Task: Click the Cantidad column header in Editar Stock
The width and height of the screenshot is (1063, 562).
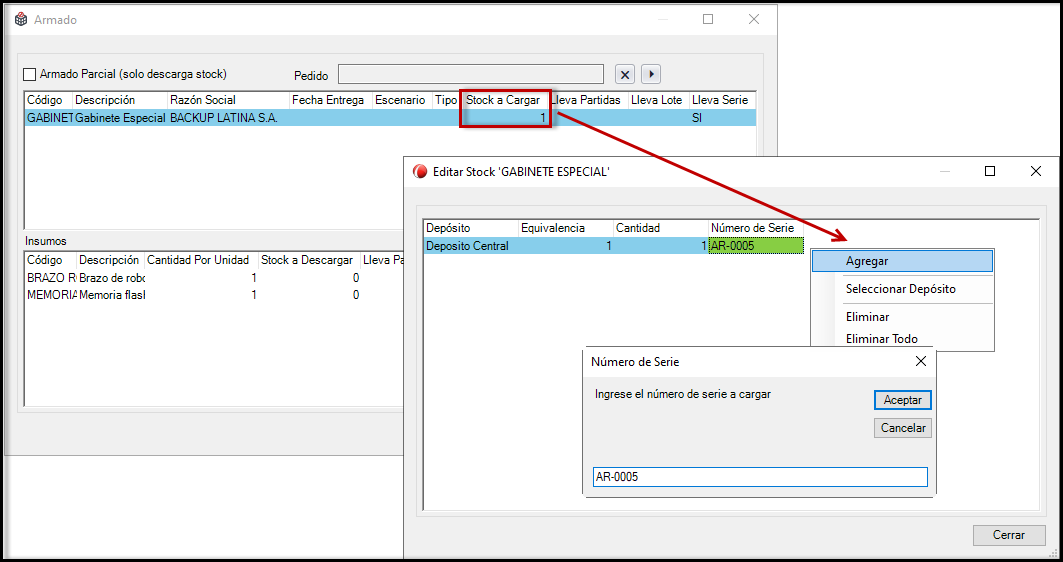Action: [x=661, y=228]
